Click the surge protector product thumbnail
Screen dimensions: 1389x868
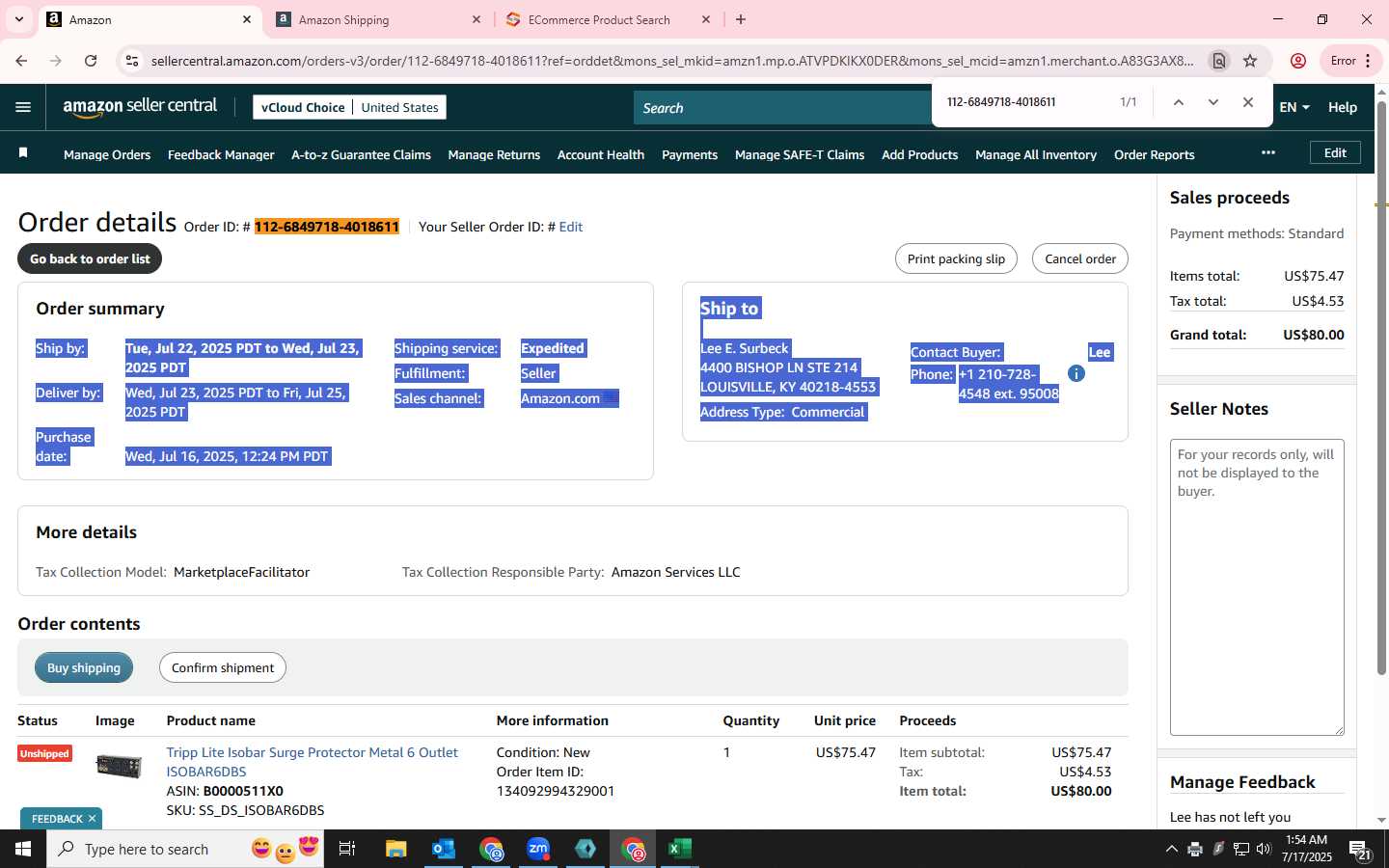point(120,767)
